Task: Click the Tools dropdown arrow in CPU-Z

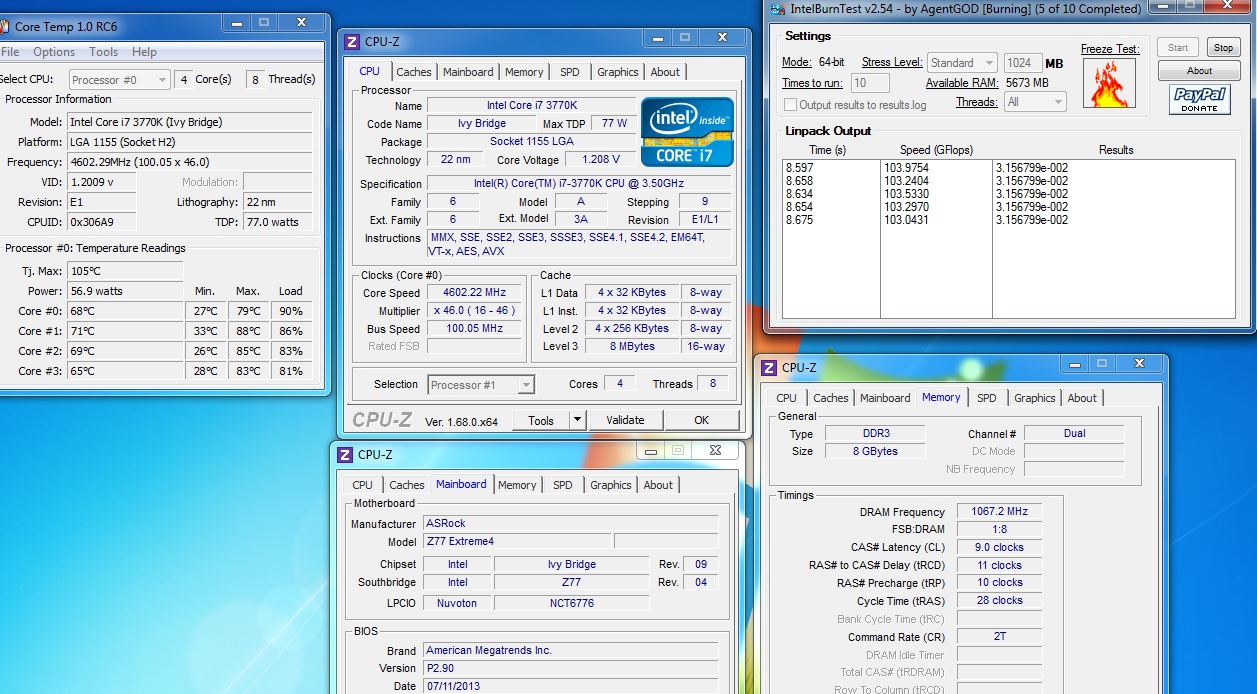Action: [x=577, y=420]
